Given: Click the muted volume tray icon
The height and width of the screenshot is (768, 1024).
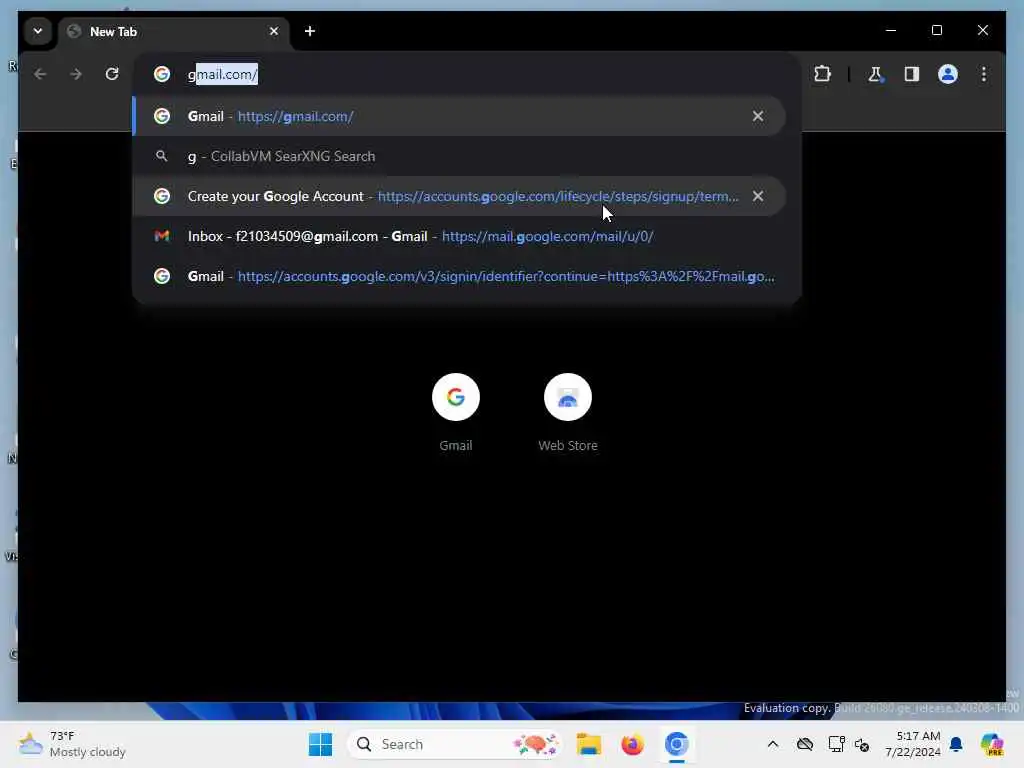Looking at the screenshot, I should pos(862,744).
